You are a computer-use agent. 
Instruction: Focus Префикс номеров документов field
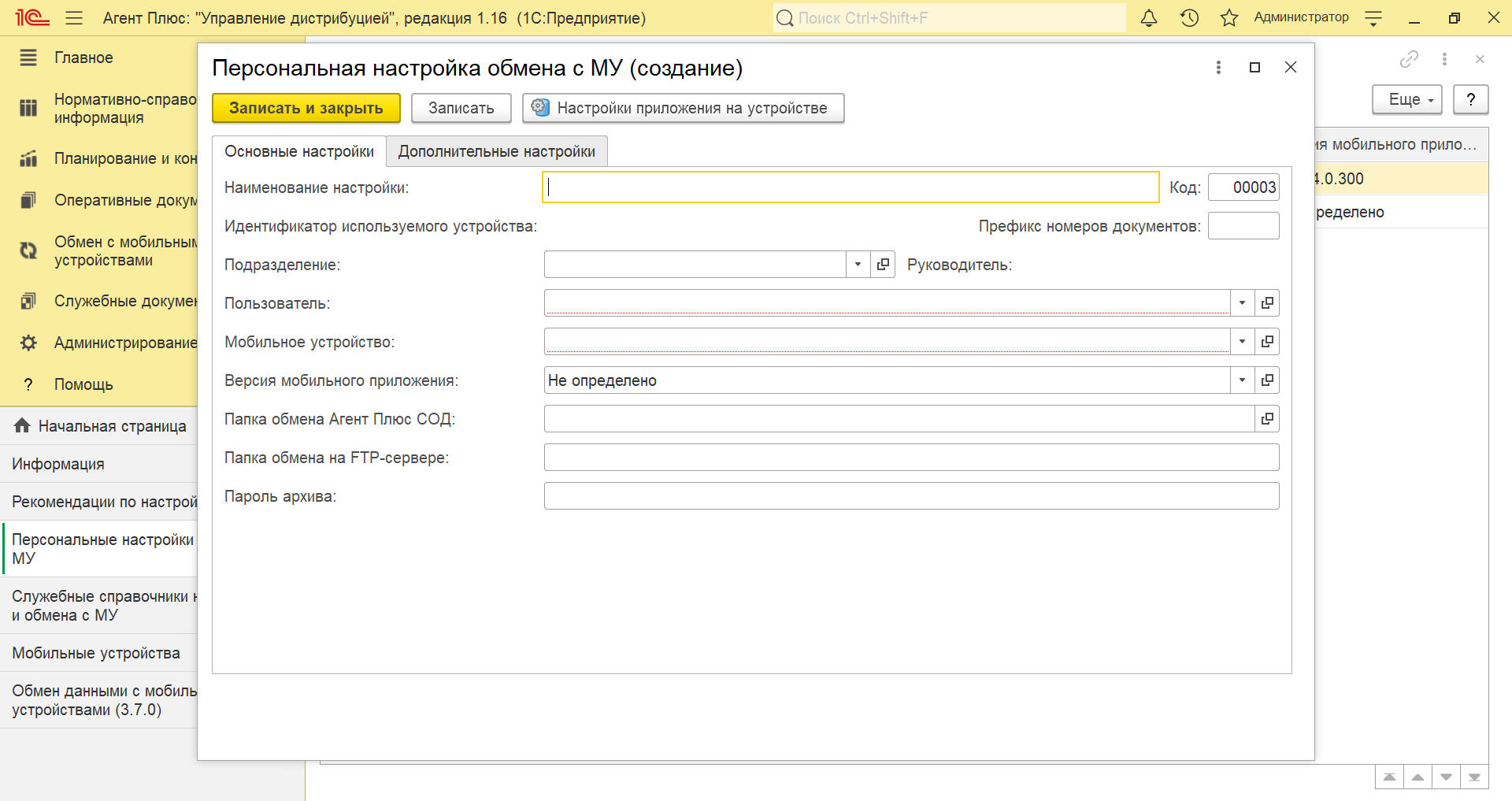click(1243, 226)
